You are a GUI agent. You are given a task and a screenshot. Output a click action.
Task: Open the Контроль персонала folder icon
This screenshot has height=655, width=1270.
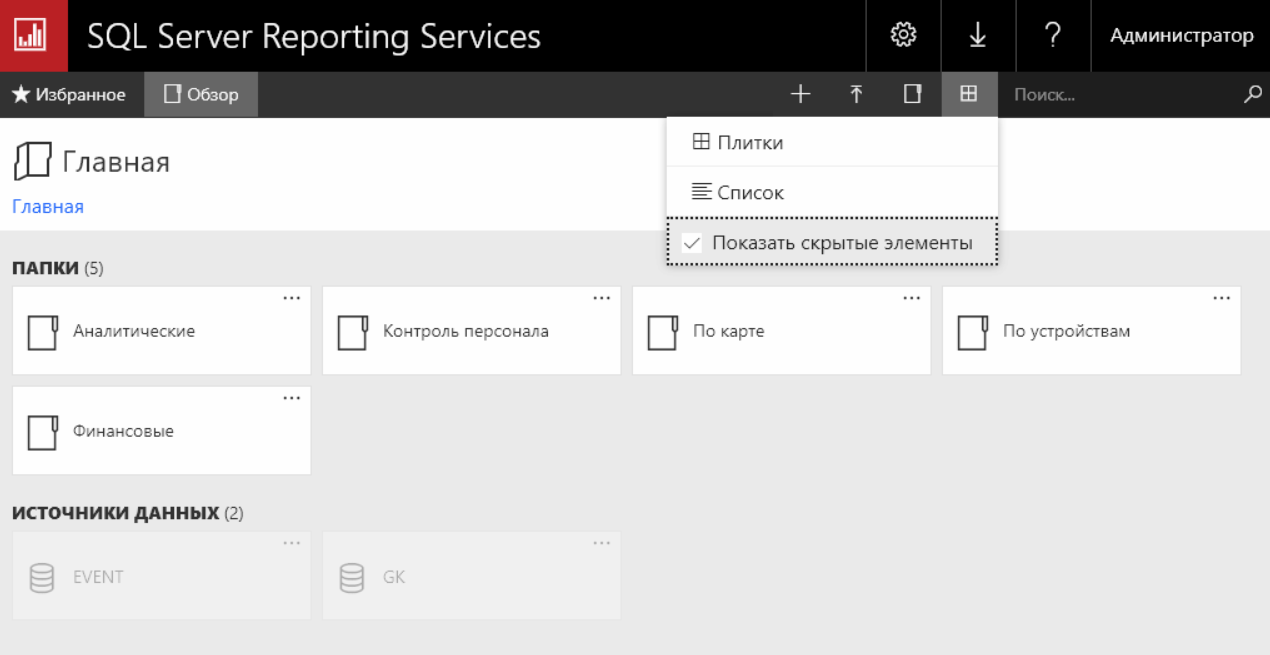click(352, 333)
